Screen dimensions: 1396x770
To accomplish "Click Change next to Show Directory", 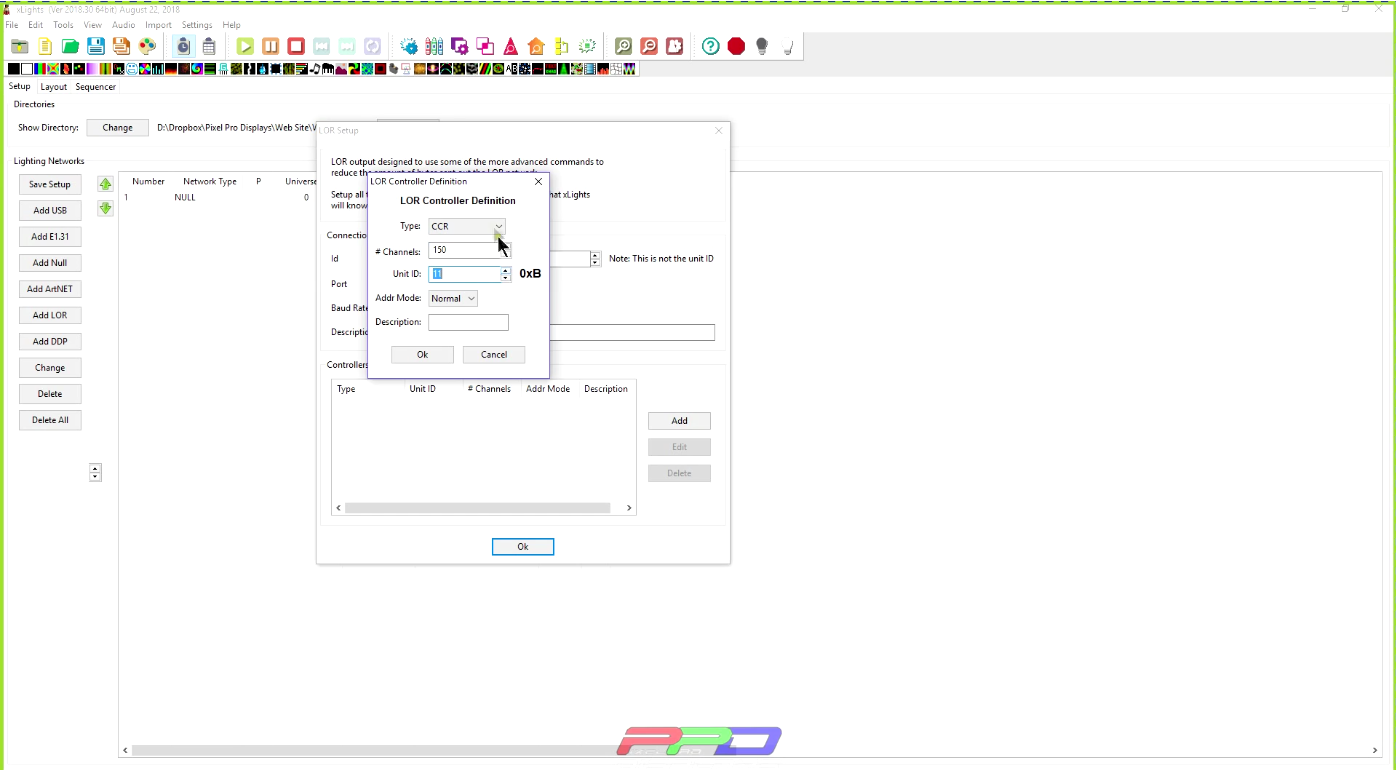I will point(118,128).
